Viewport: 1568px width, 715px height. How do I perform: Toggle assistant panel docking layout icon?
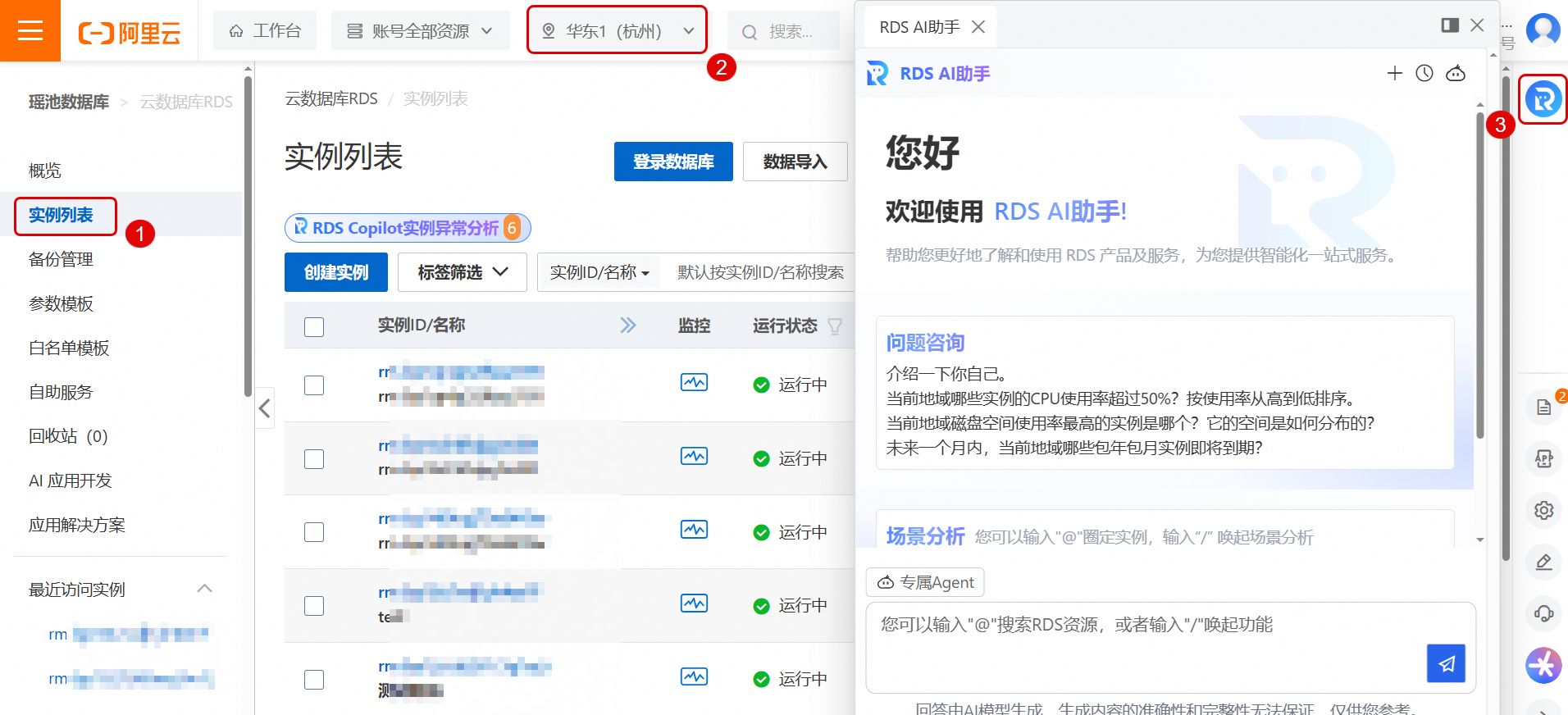(1450, 25)
